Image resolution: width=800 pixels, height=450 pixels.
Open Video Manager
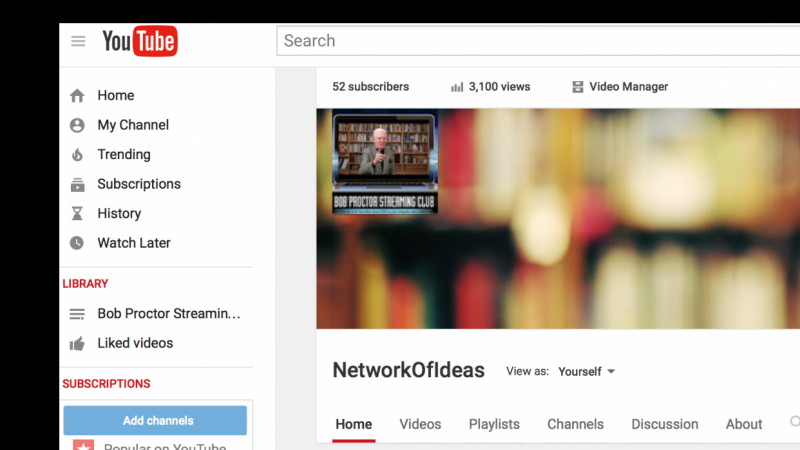coord(629,87)
